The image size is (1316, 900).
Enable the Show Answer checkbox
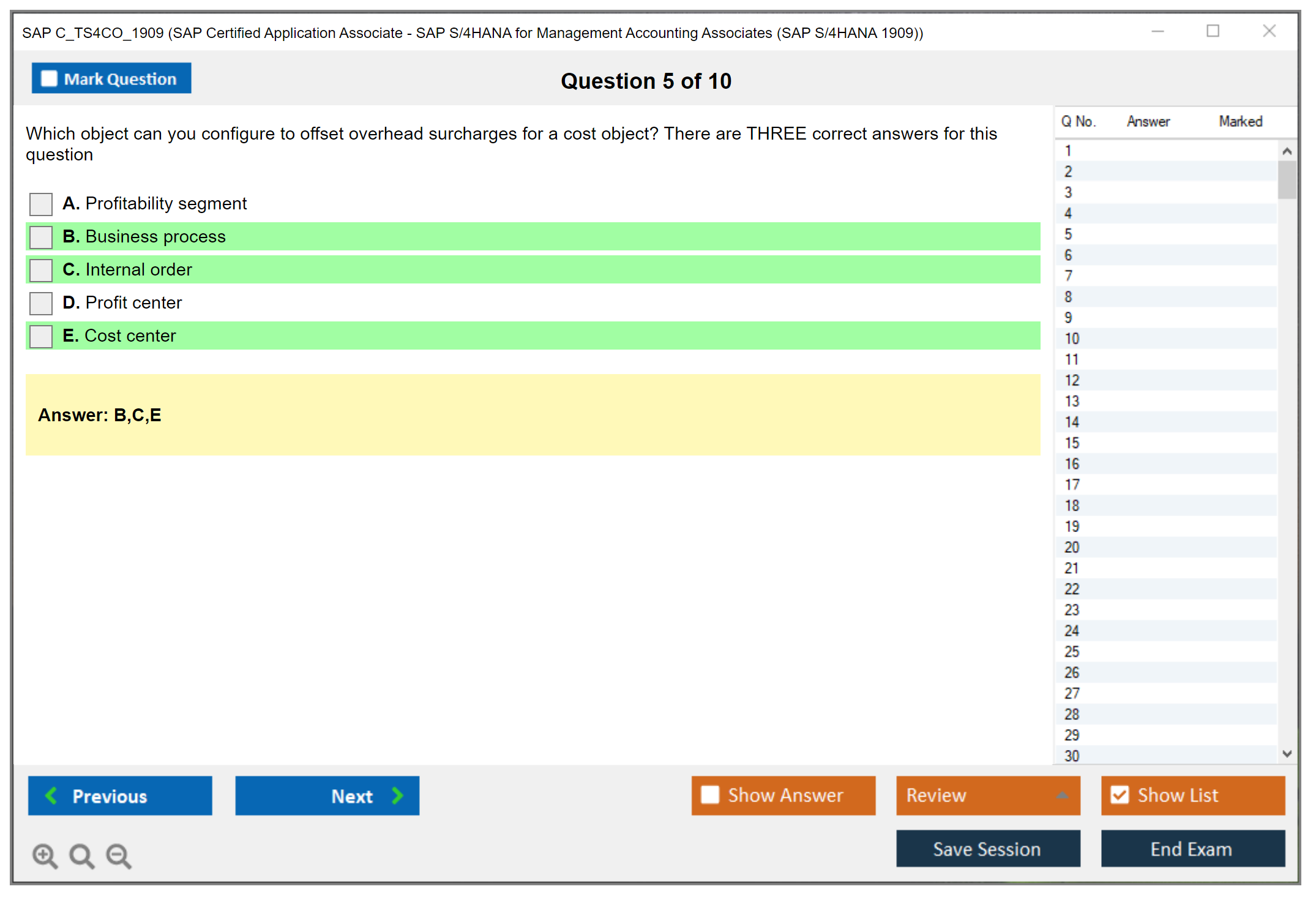pyautogui.click(x=710, y=795)
